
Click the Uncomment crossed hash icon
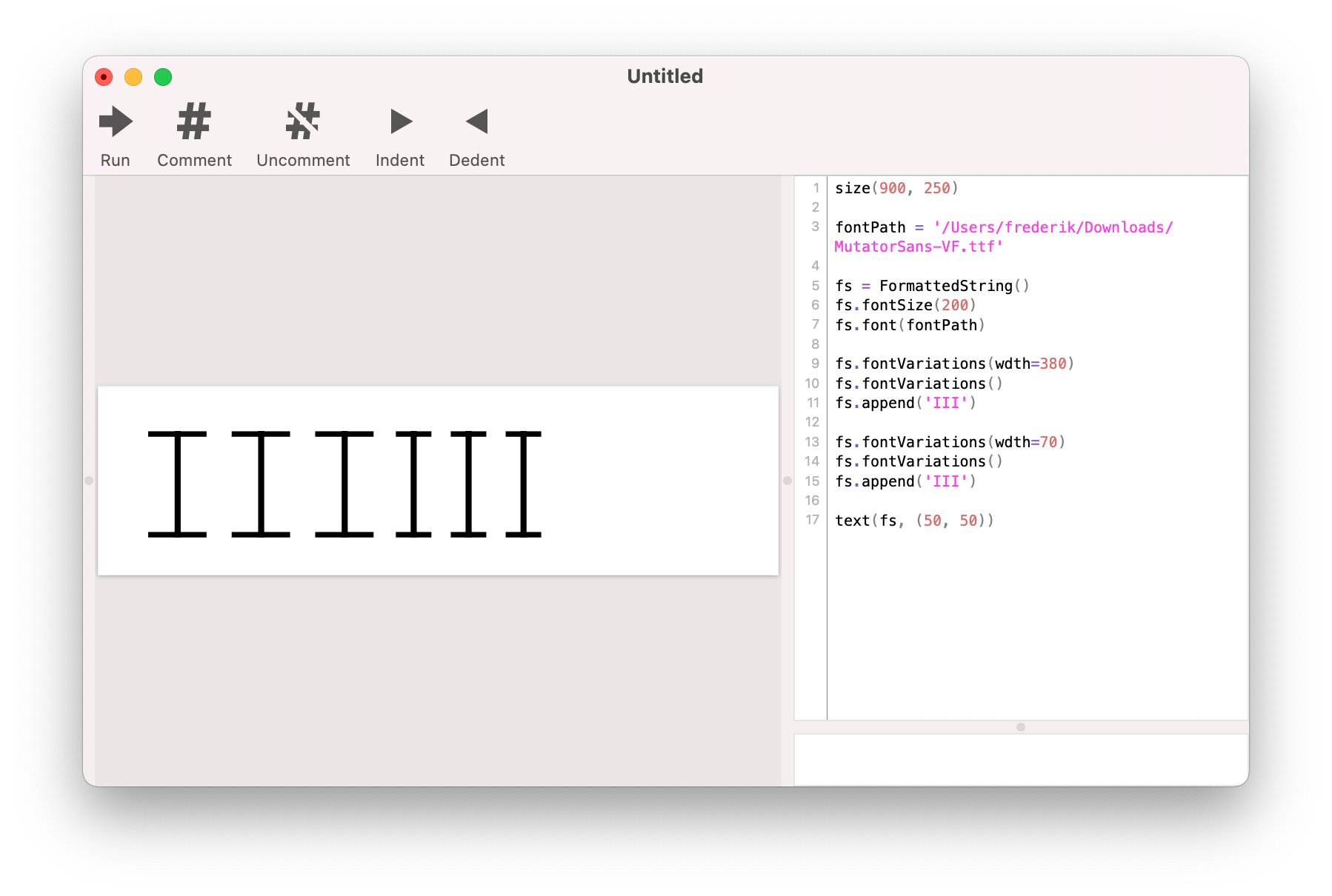pos(303,121)
